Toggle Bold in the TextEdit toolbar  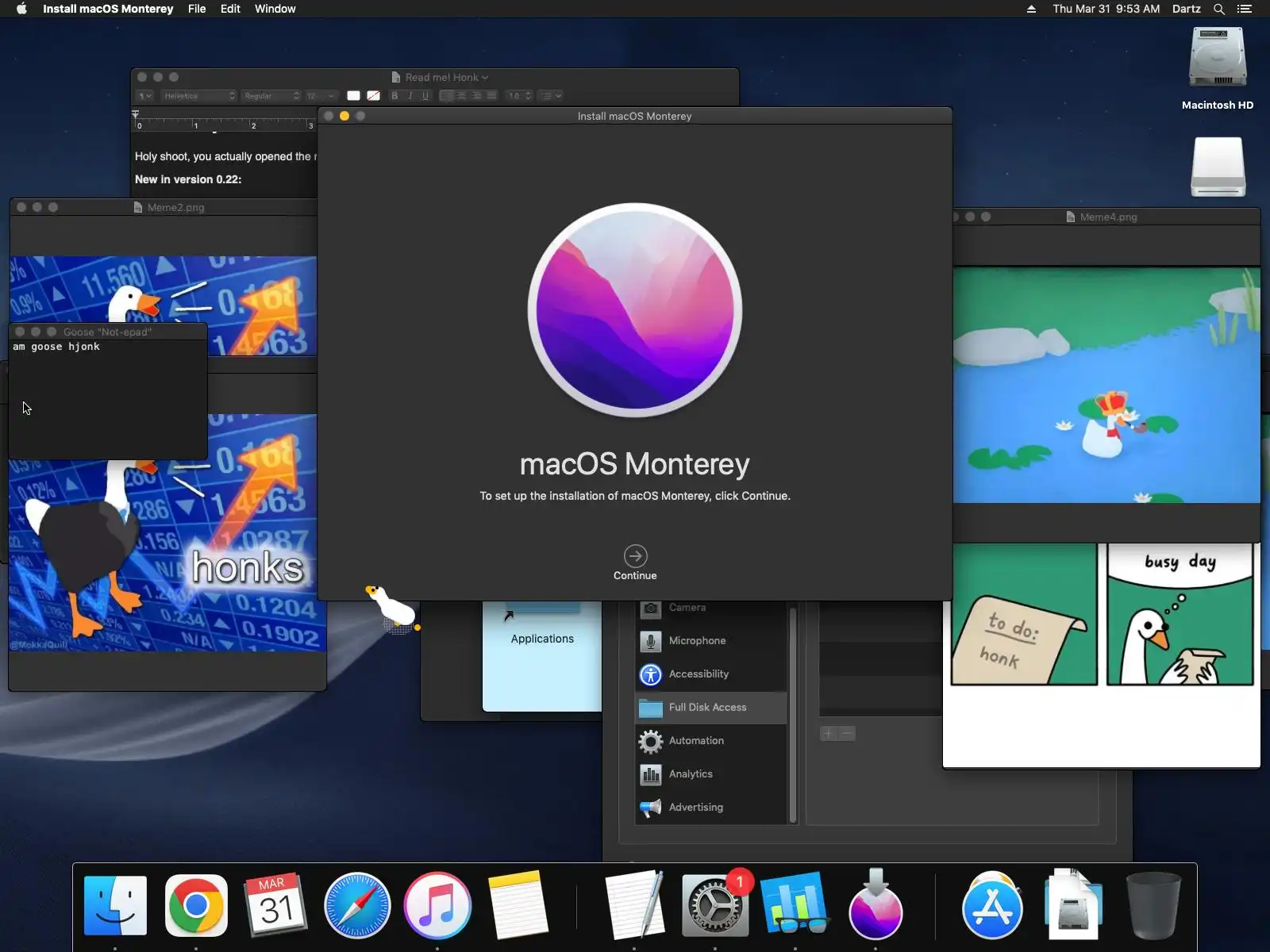click(x=394, y=96)
